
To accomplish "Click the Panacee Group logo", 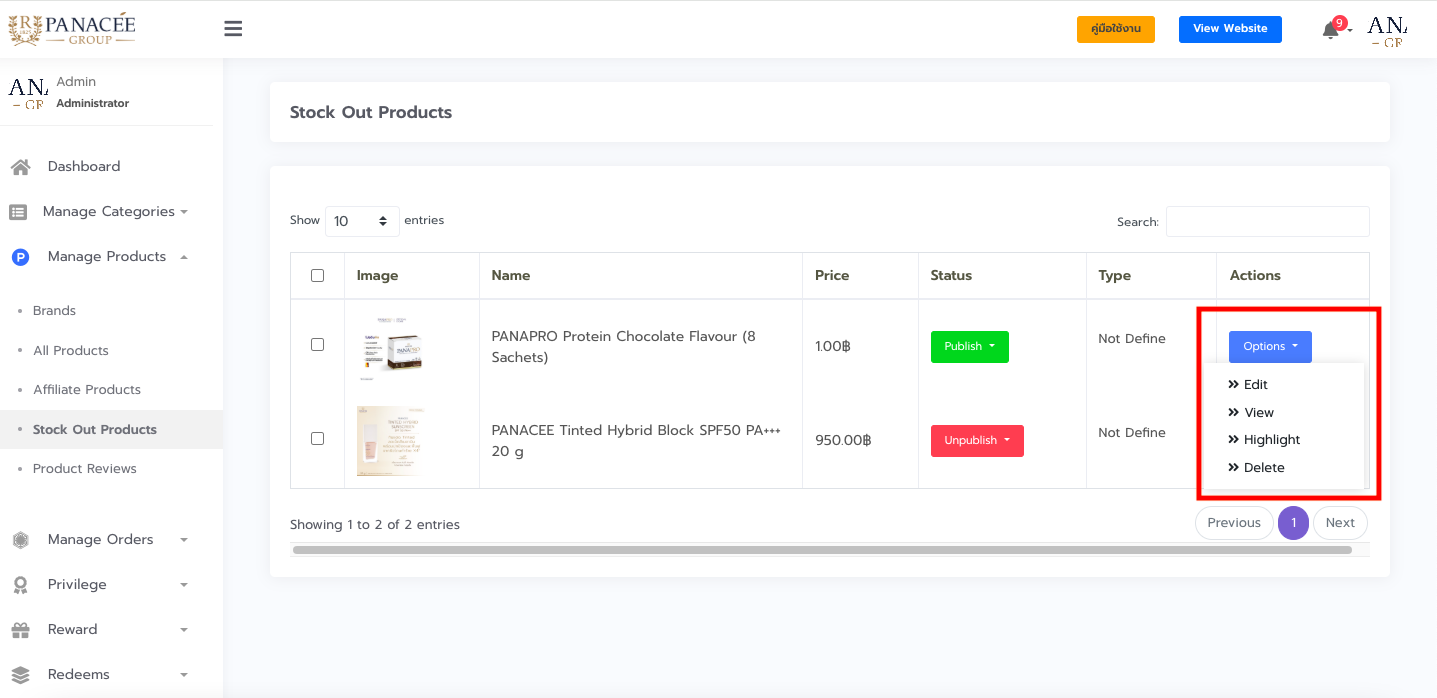I will 72,29.
